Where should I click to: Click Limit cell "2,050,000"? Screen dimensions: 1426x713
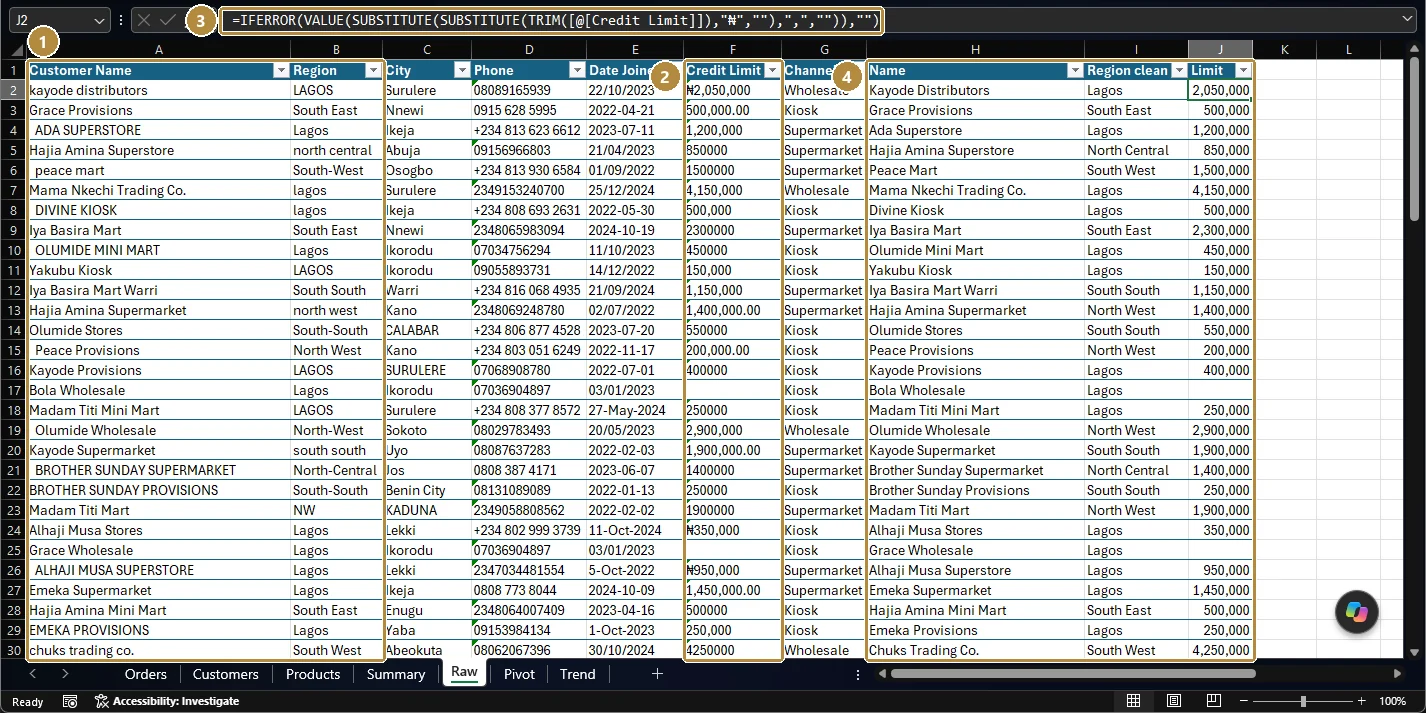coord(1220,90)
